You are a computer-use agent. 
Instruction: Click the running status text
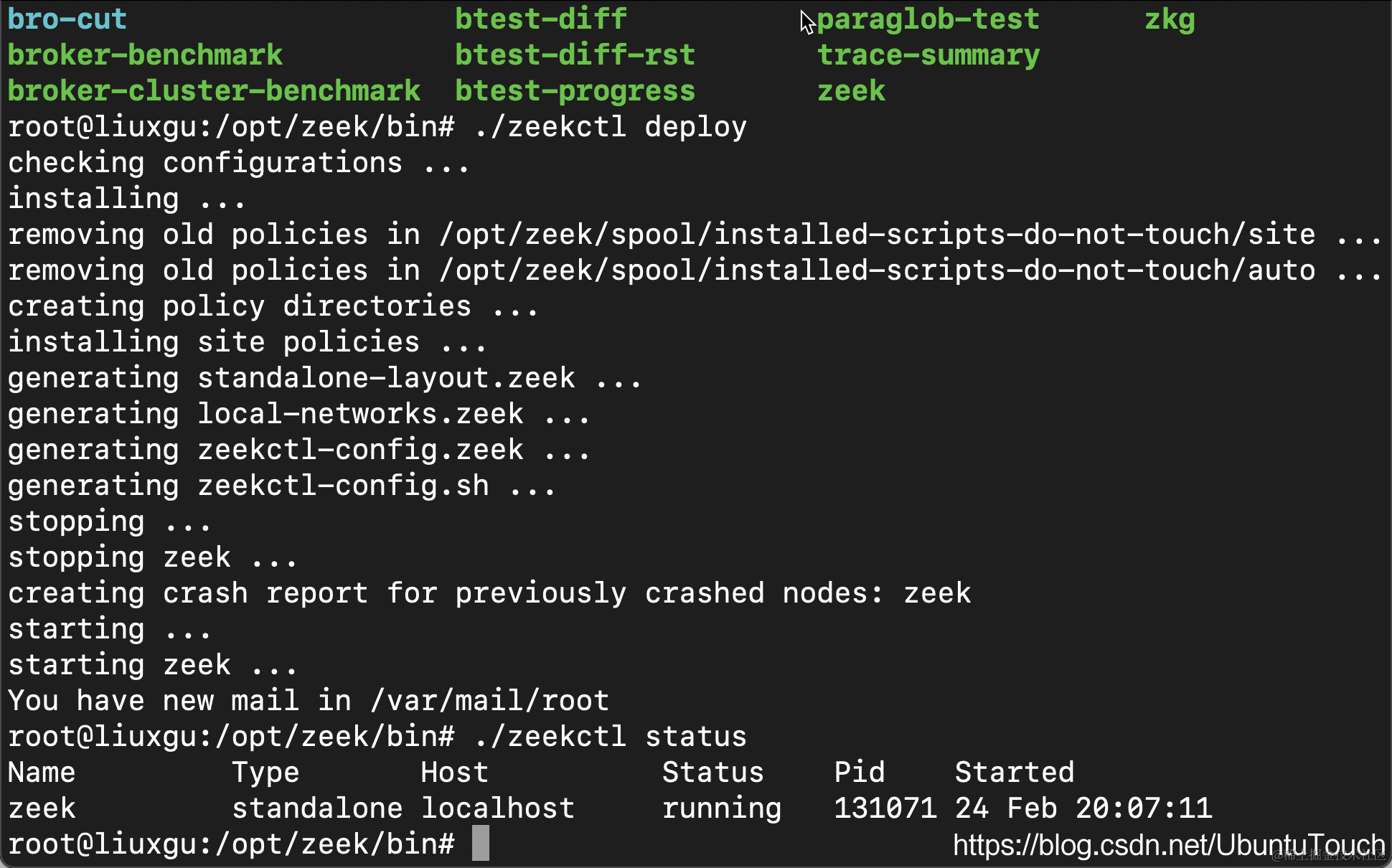pyautogui.click(x=721, y=808)
